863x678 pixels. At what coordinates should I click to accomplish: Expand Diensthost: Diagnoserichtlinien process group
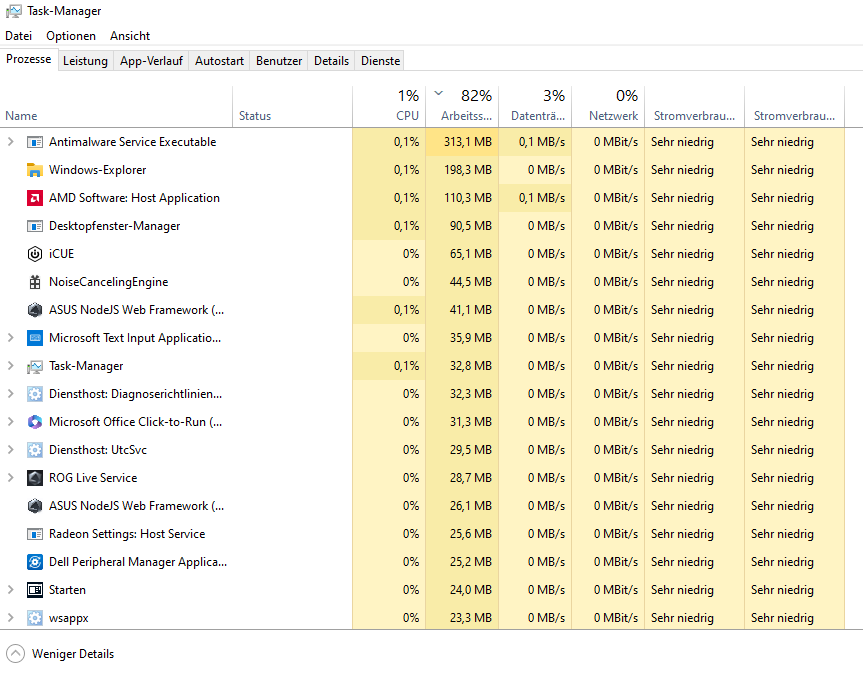coord(10,394)
